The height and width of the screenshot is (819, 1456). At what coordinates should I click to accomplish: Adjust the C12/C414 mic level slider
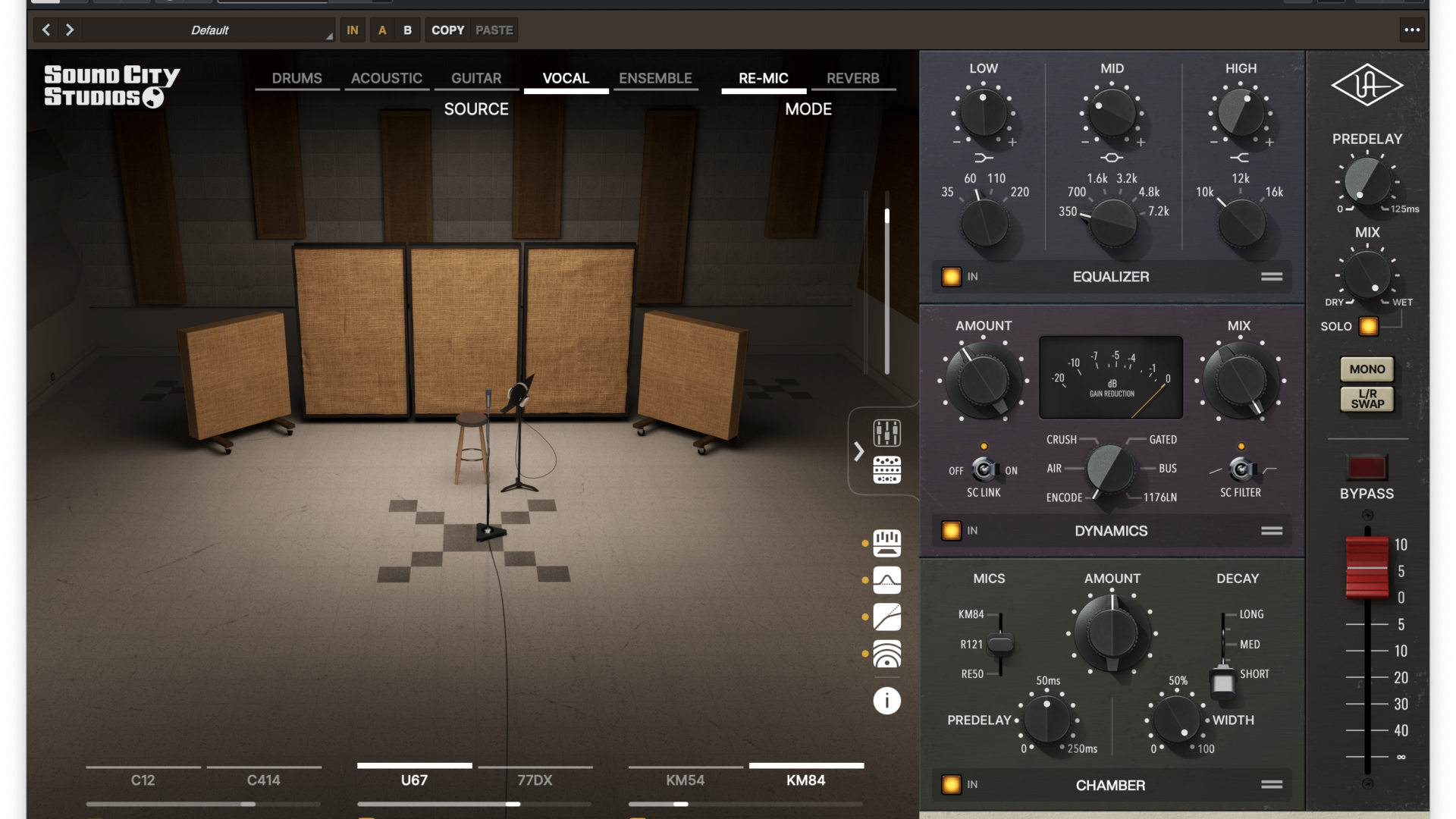click(203, 804)
